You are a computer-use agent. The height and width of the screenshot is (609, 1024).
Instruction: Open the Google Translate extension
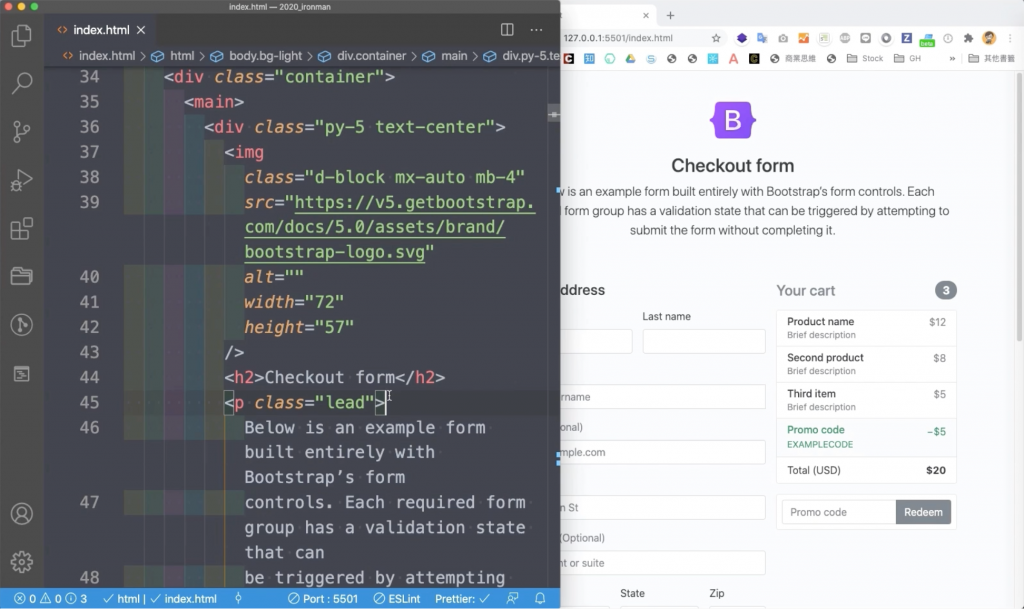[762, 38]
